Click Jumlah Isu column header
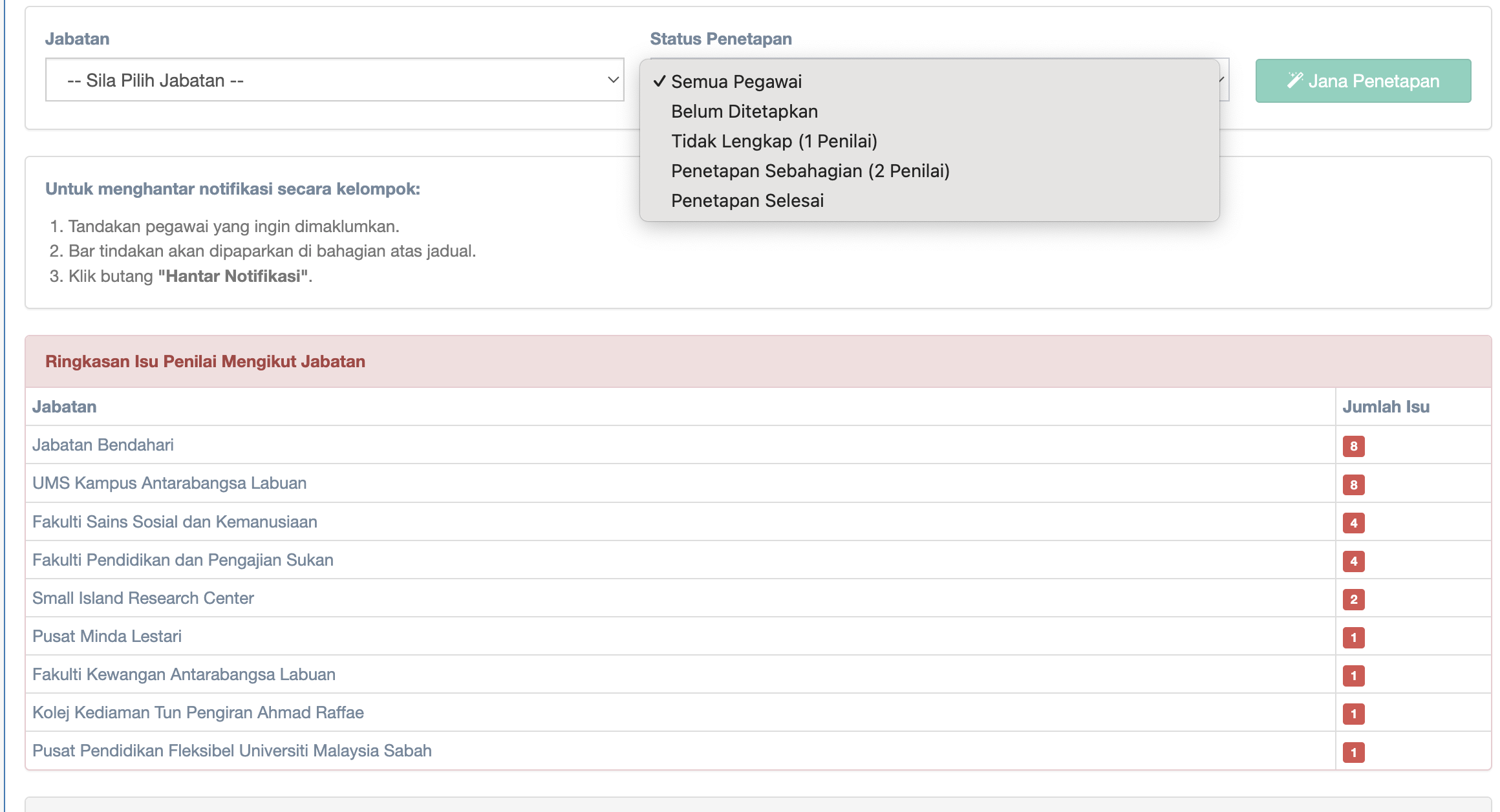1500x812 pixels. (1386, 407)
